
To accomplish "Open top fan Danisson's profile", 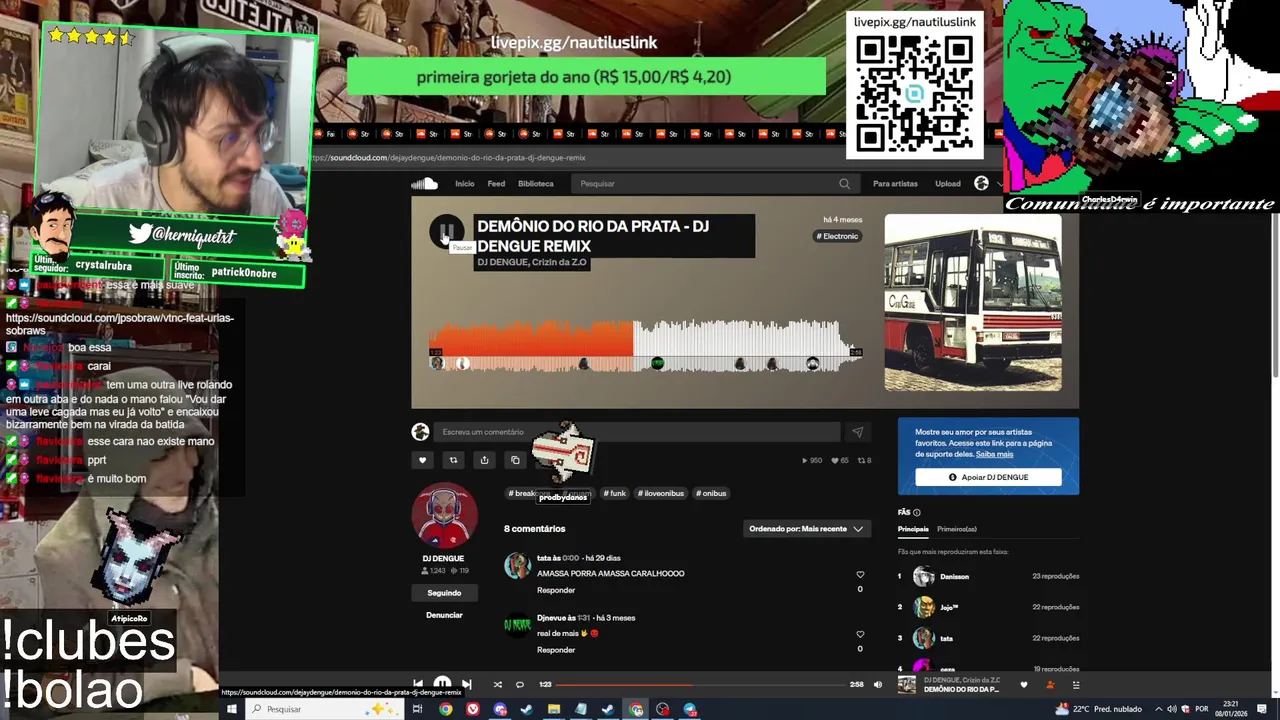I will (954, 577).
